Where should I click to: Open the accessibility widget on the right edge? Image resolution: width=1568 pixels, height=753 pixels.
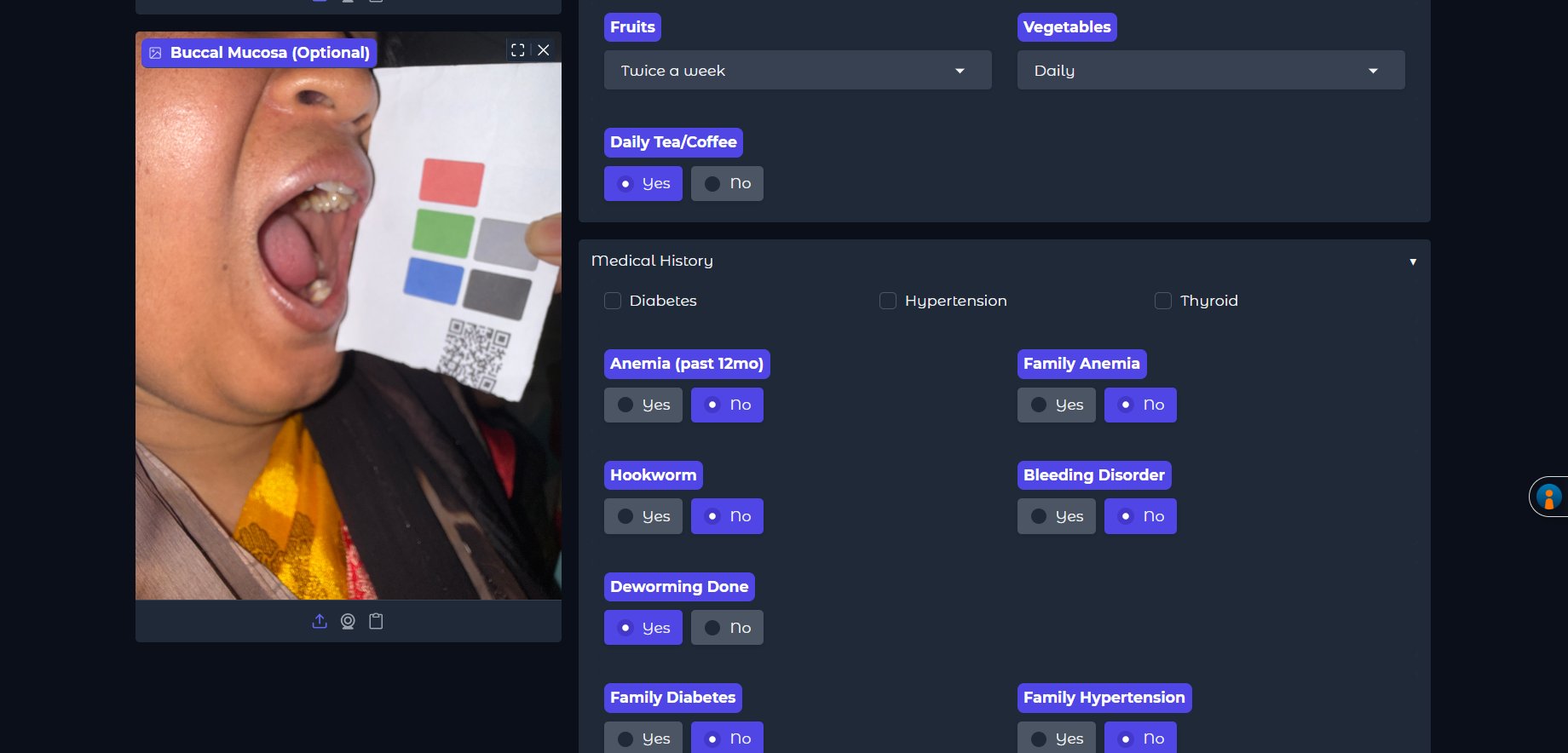(x=1548, y=497)
